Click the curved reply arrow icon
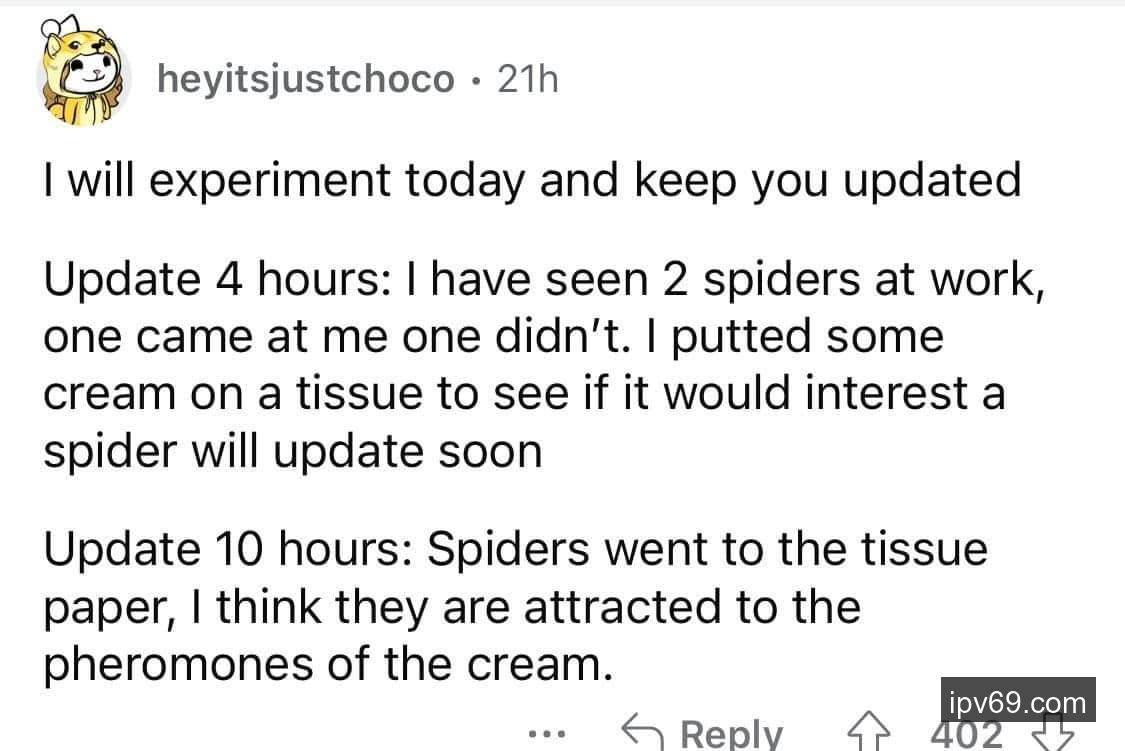Viewport: 1125px width, 751px height. pyautogui.click(x=643, y=731)
